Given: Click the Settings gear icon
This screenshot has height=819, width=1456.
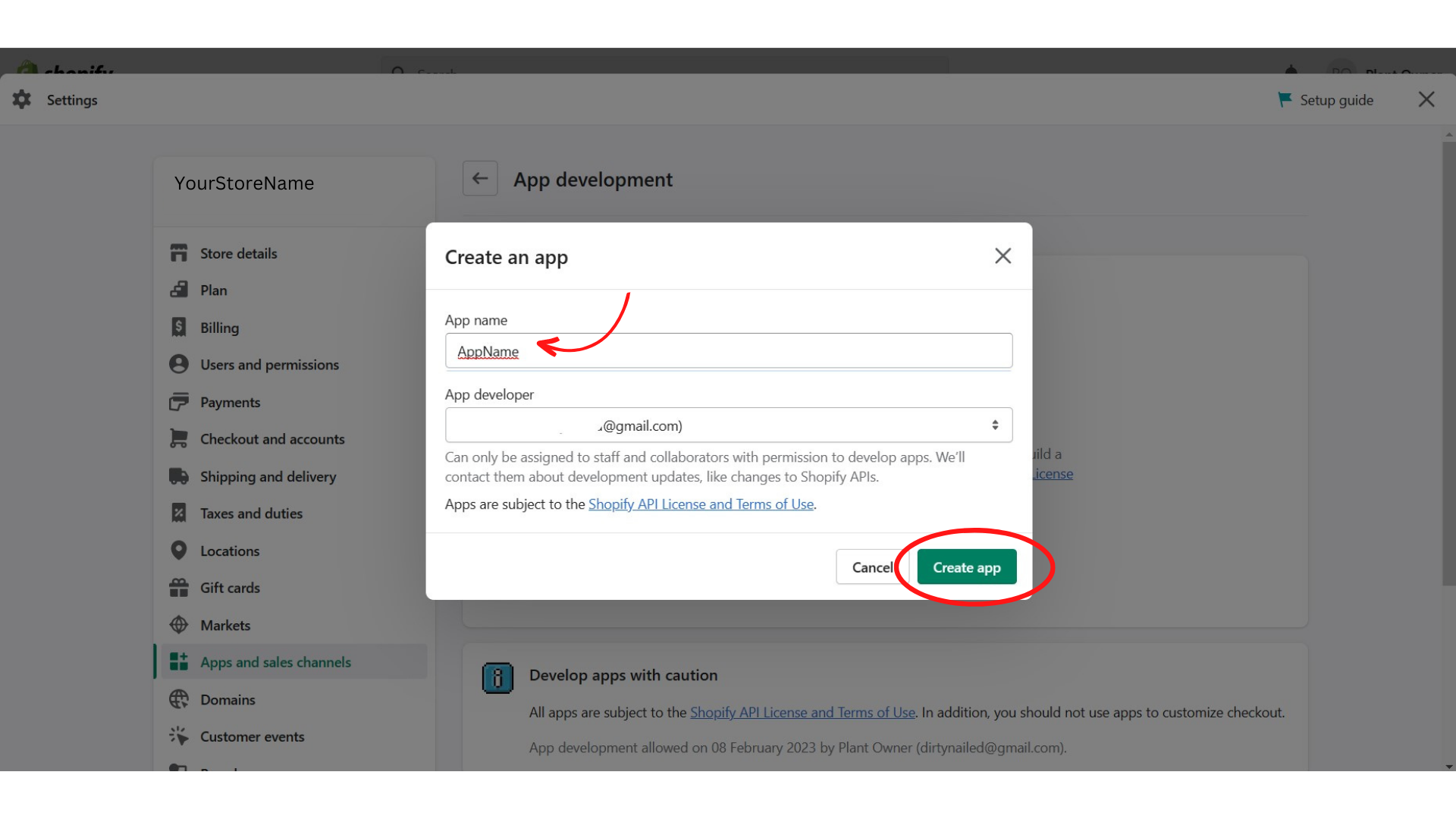Looking at the screenshot, I should coord(22,99).
